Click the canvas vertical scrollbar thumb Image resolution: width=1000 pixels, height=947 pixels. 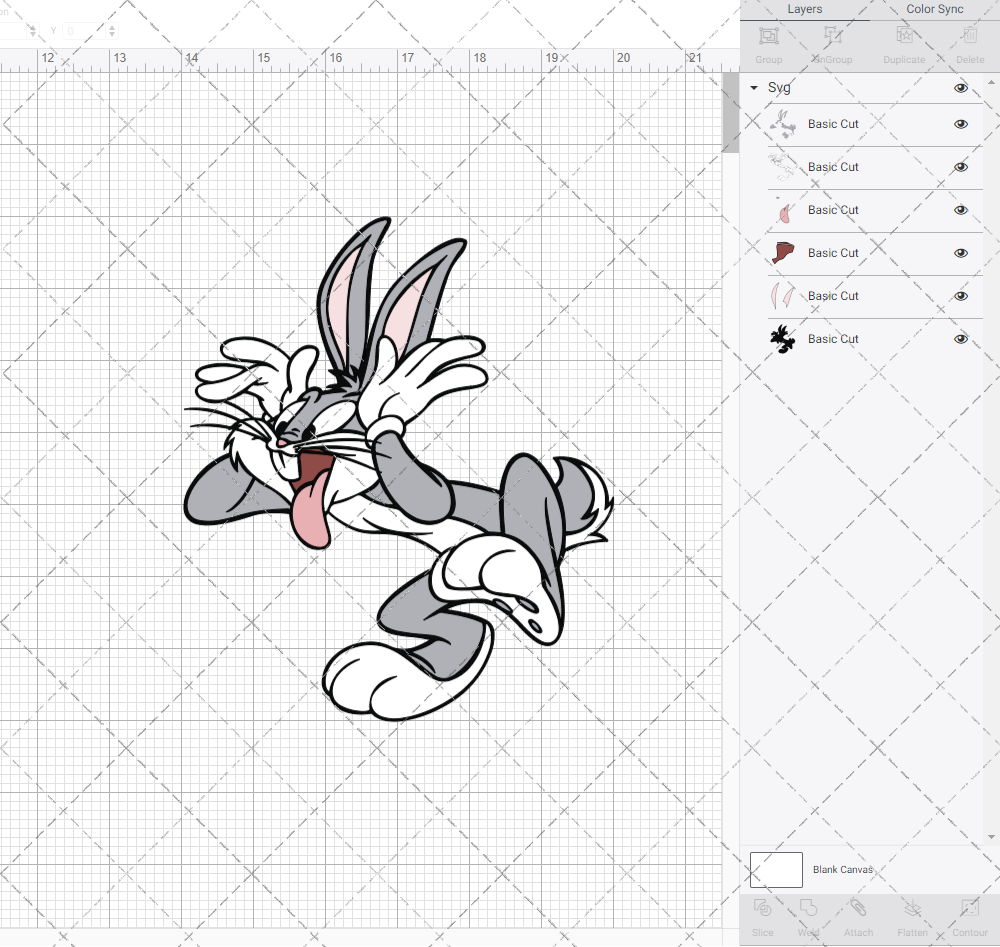click(x=730, y=112)
